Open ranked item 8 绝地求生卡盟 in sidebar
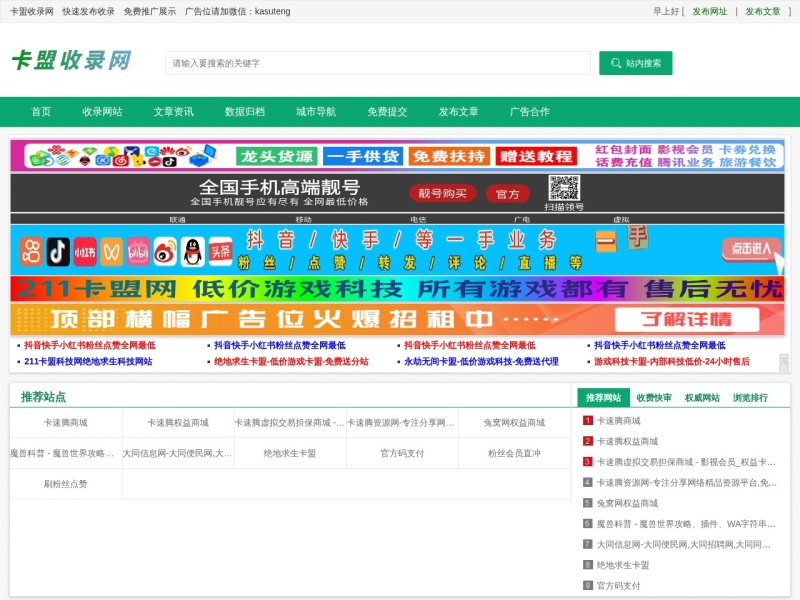Viewport: 800px width, 600px height. pyautogui.click(x=623, y=565)
